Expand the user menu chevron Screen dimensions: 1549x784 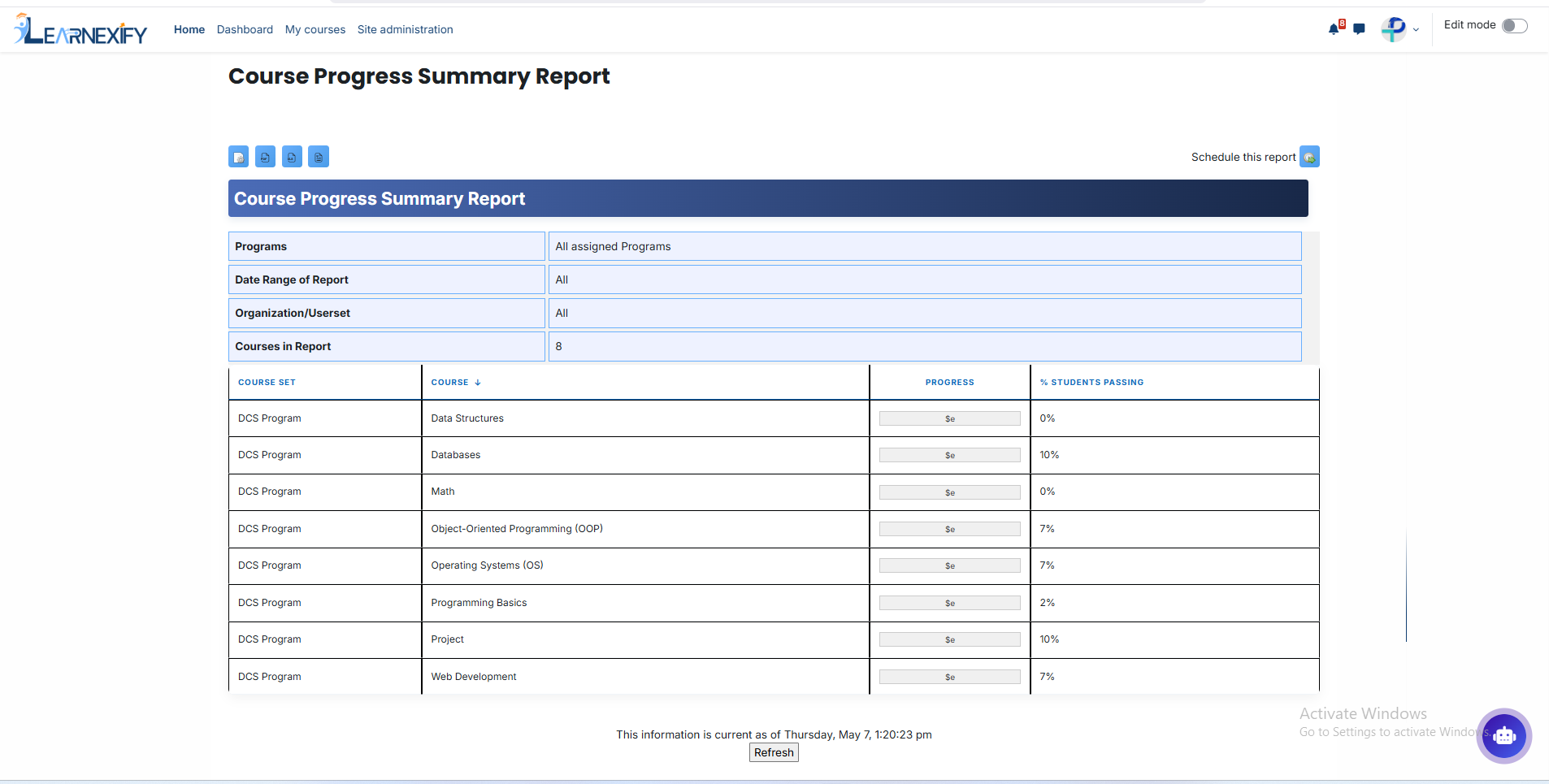pyautogui.click(x=1416, y=30)
